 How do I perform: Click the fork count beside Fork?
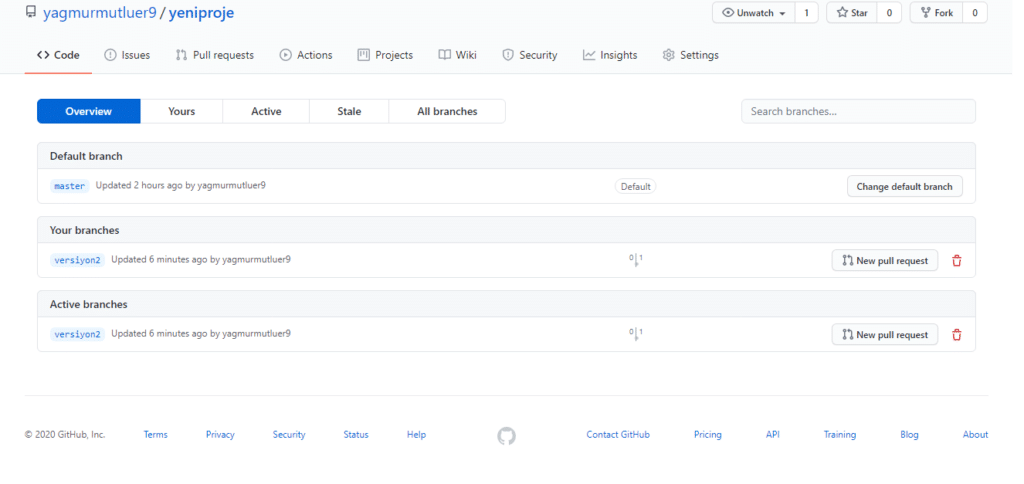pos(975,13)
